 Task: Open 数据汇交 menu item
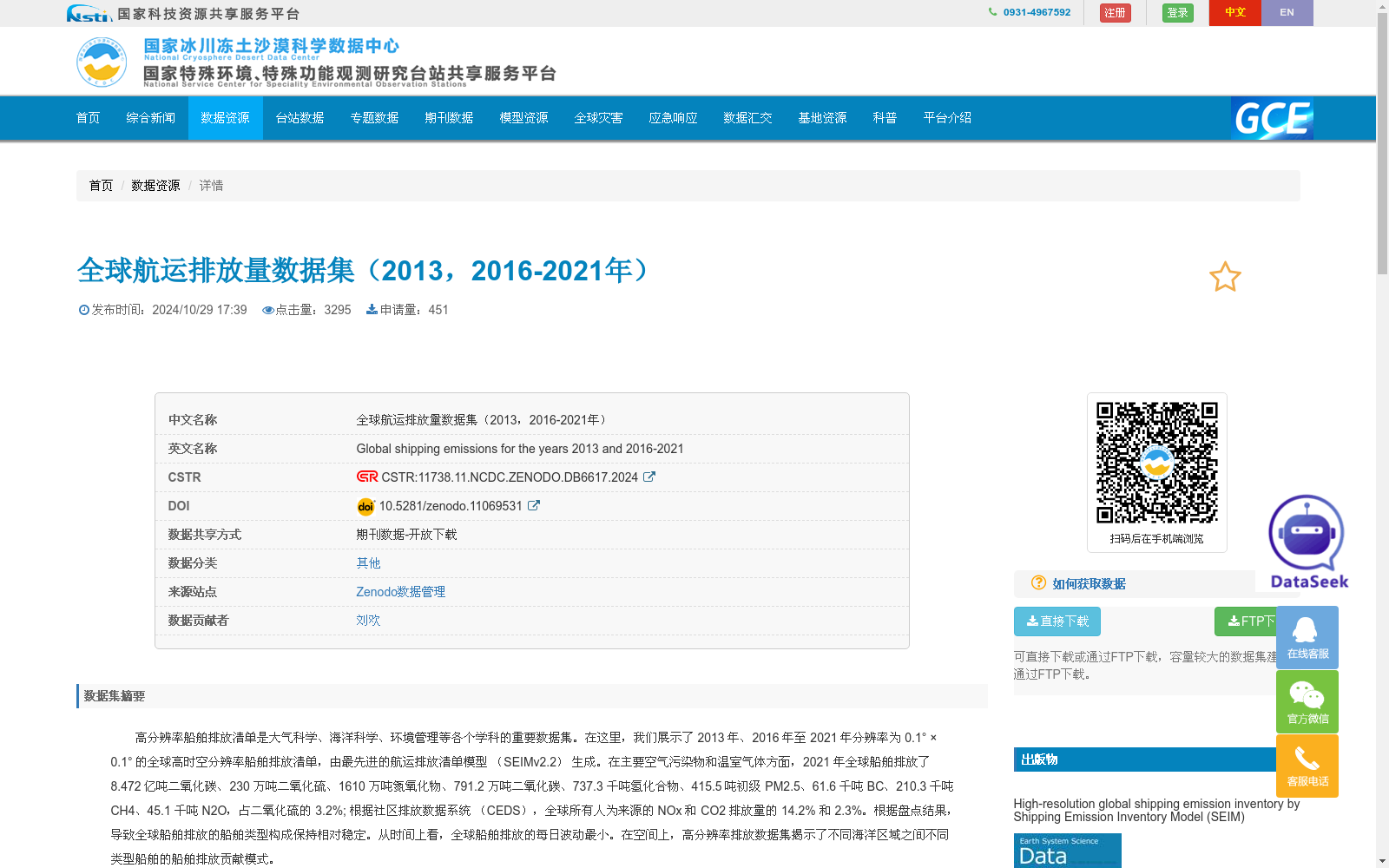pyautogui.click(x=748, y=118)
